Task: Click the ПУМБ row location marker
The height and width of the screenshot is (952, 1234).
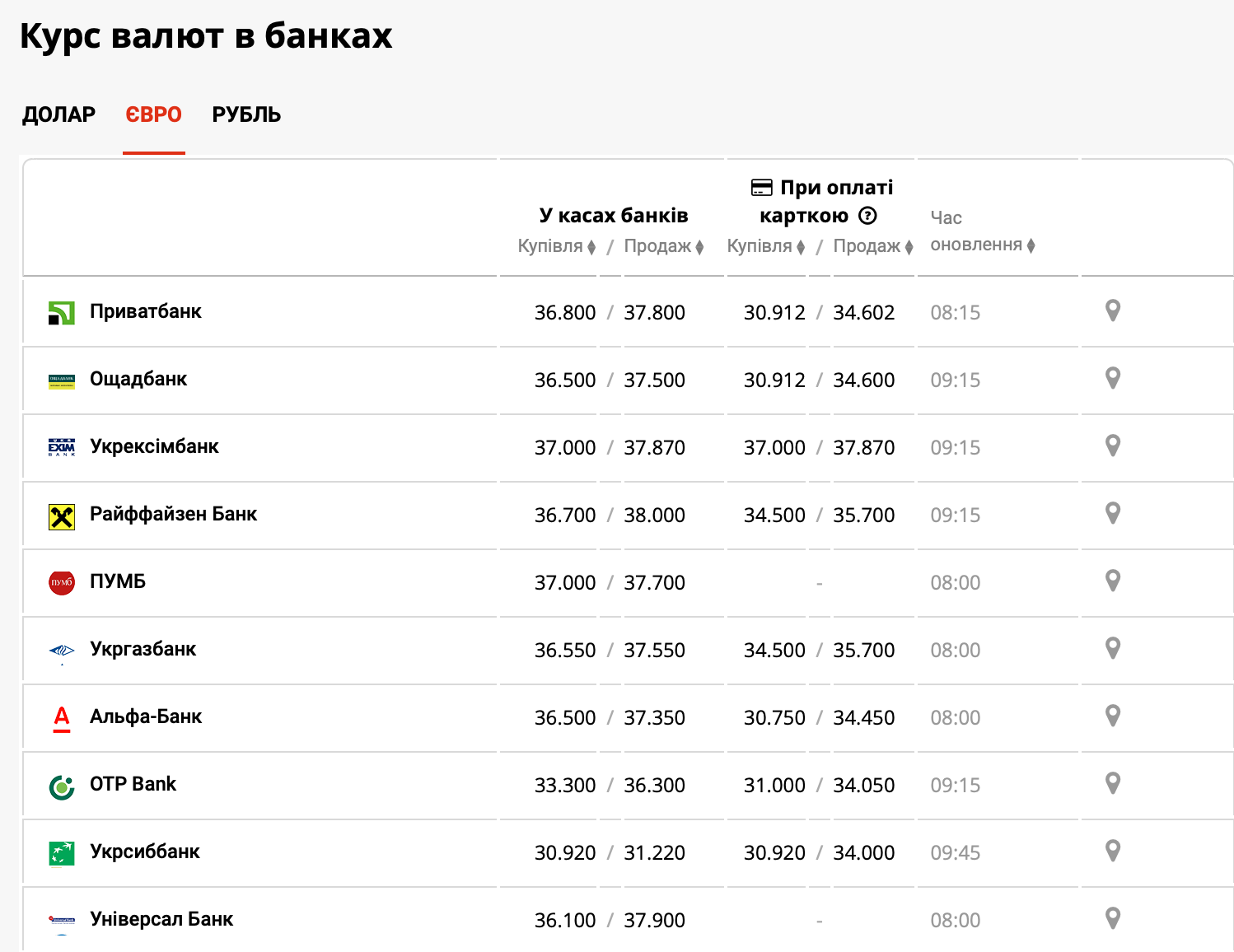Action: click(x=1112, y=581)
